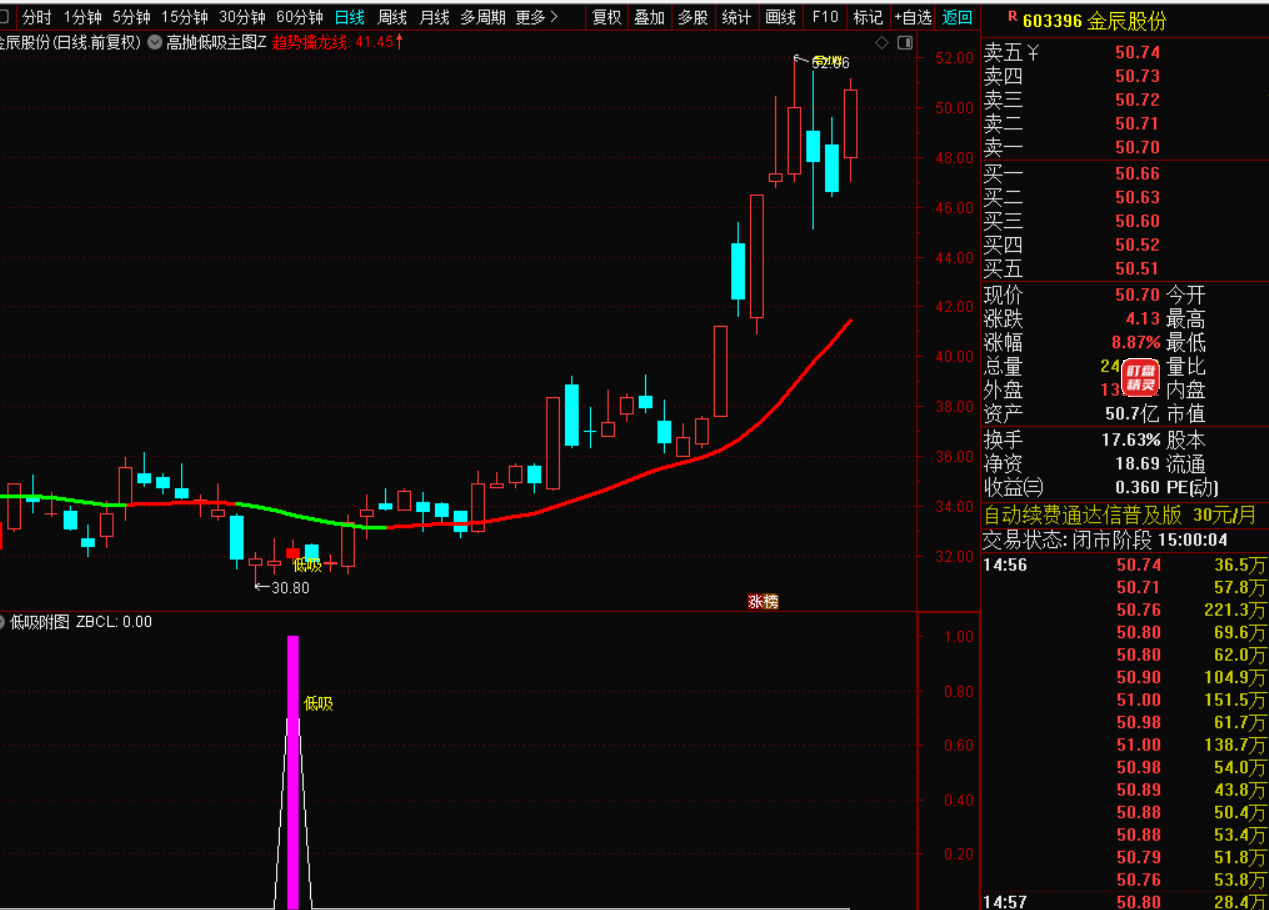Click the diamond icon above the chart

(881, 42)
